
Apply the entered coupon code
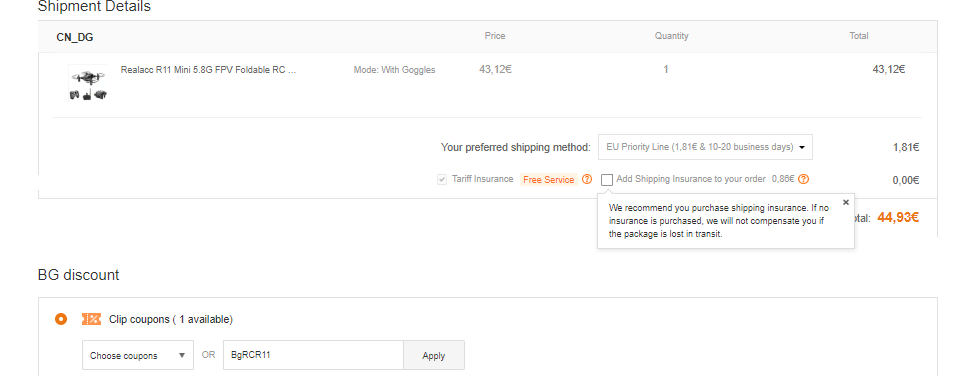434,355
